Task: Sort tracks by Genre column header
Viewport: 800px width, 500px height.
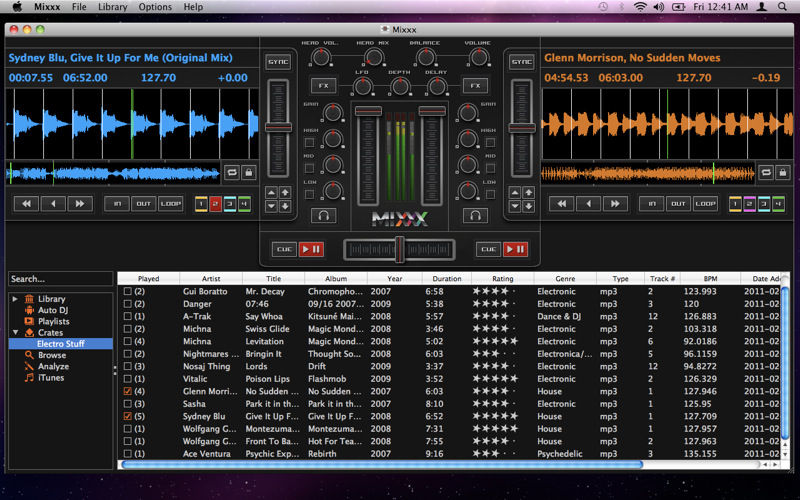Action: [x=565, y=279]
